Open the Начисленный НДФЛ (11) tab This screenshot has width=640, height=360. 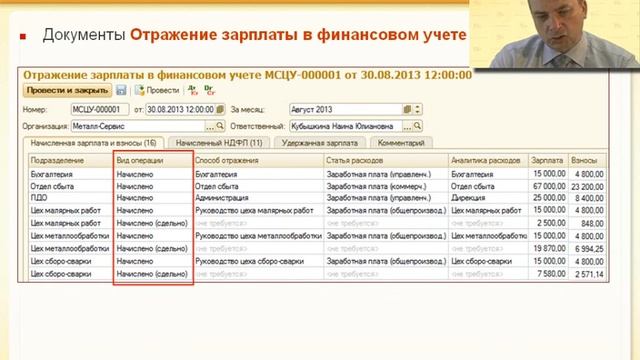[219, 143]
